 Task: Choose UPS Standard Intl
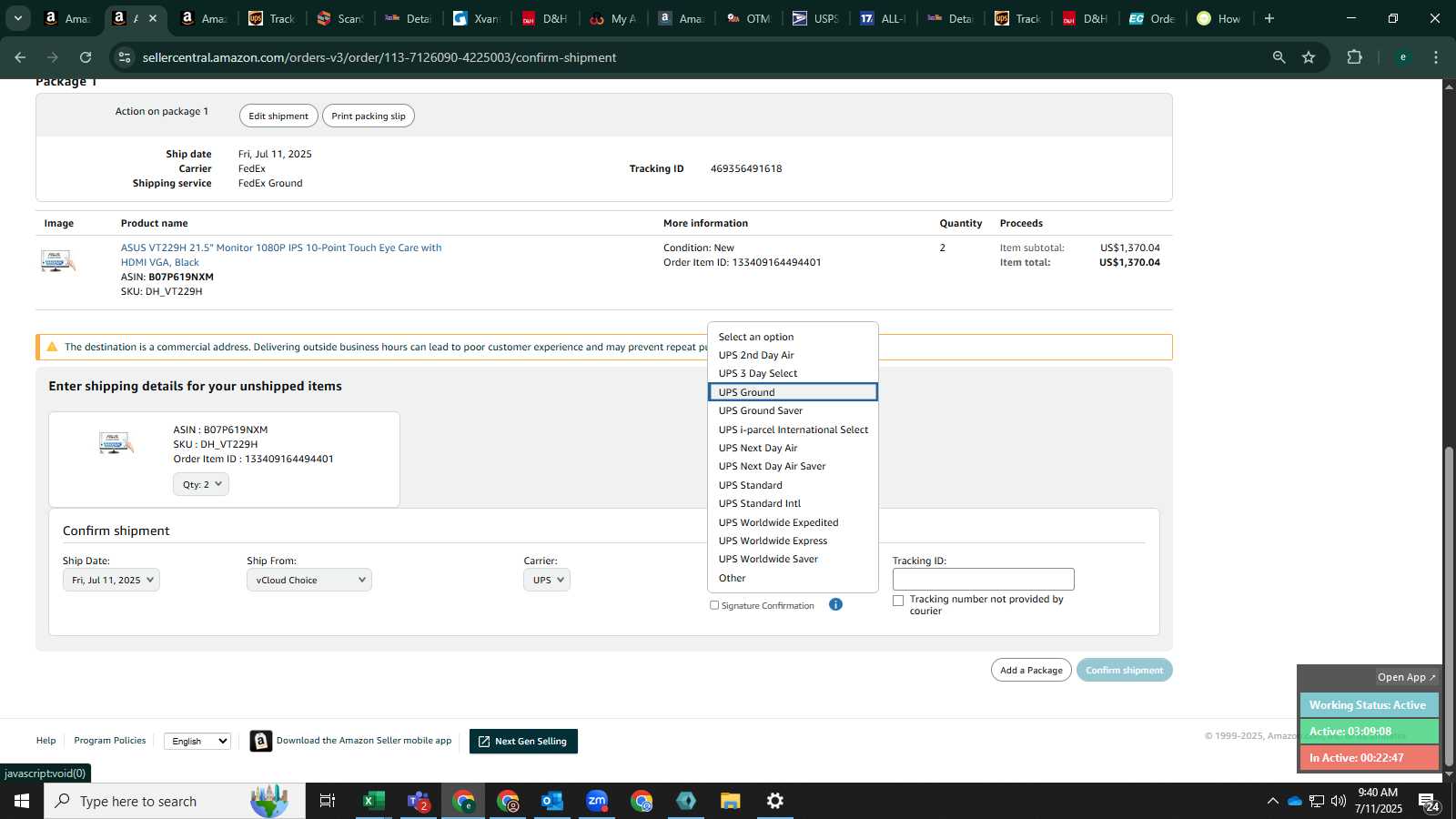(x=793, y=503)
